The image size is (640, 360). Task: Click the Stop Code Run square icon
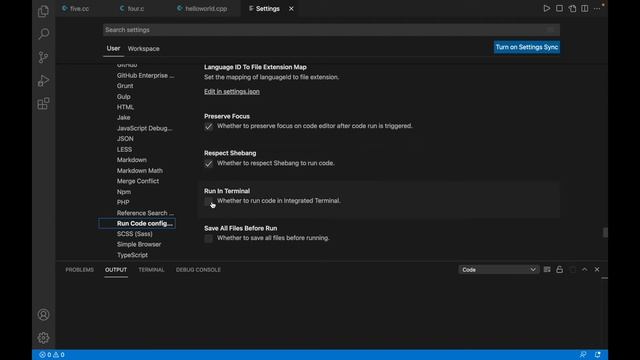pos(559,9)
